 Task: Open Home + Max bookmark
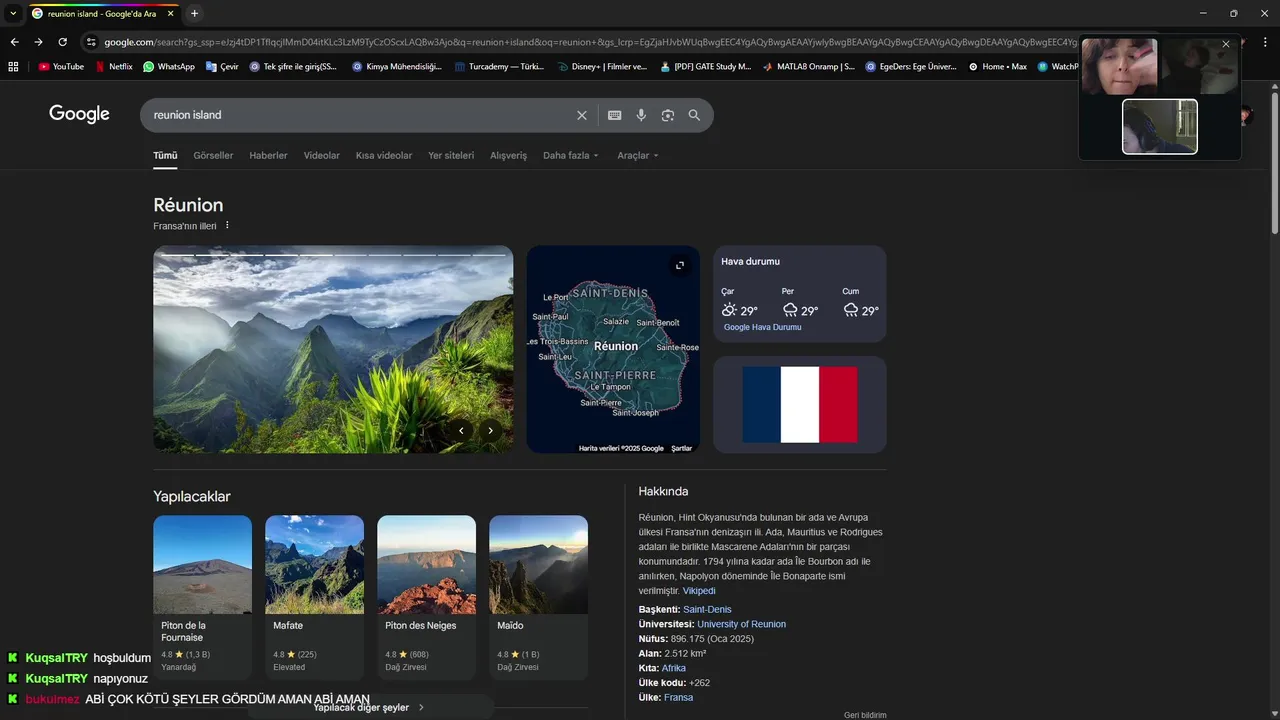click(997, 67)
